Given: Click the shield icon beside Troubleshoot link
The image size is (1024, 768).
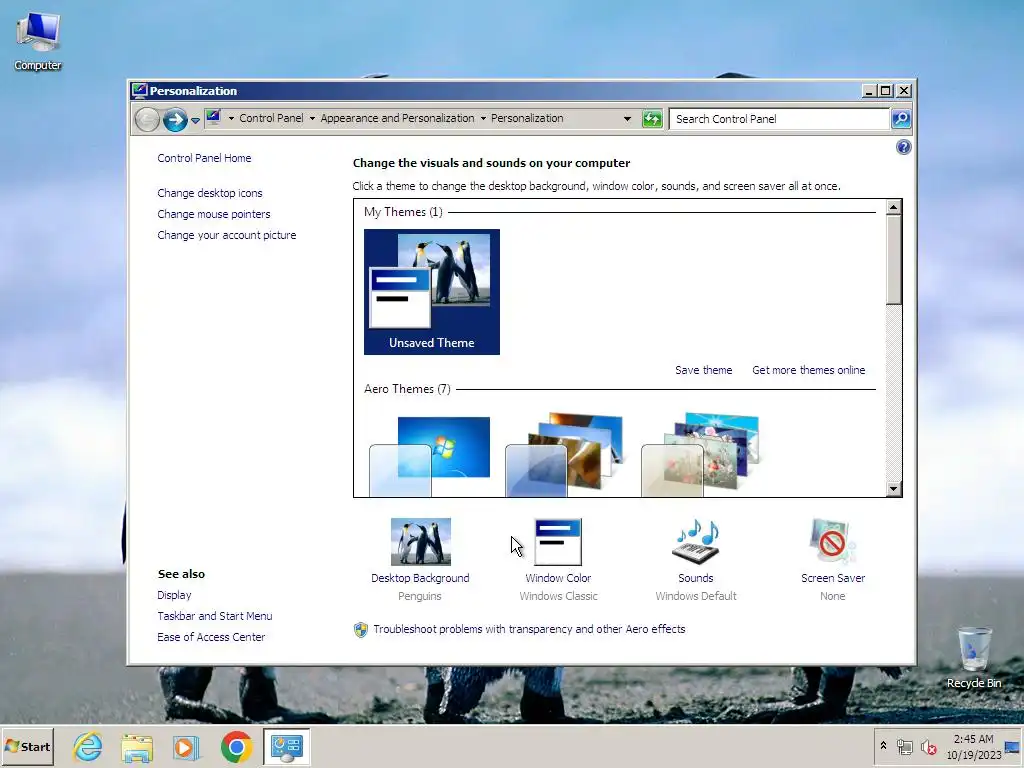Looking at the screenshot, I should 360,630.
